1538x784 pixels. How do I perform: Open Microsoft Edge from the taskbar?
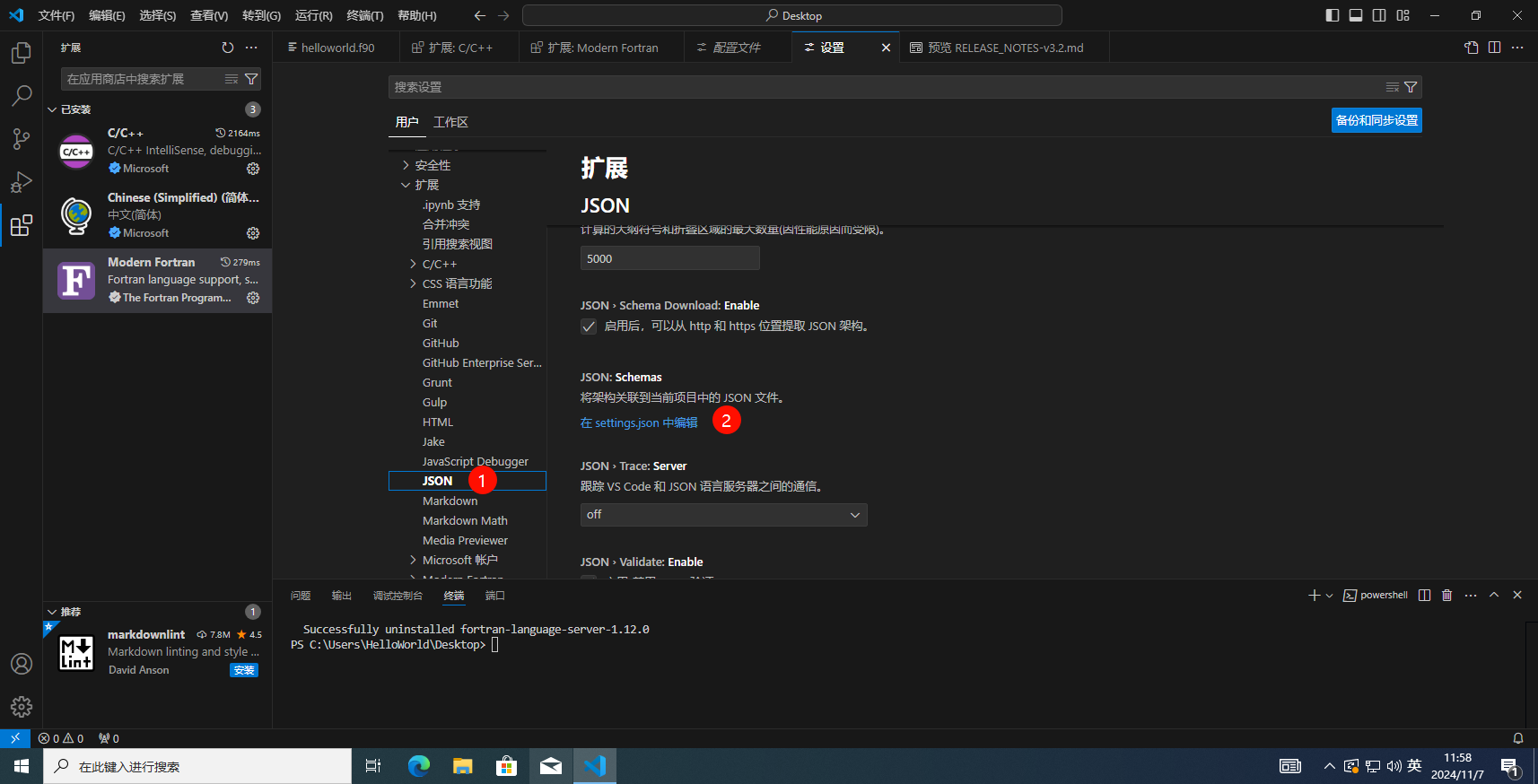(x=418, y=766)
